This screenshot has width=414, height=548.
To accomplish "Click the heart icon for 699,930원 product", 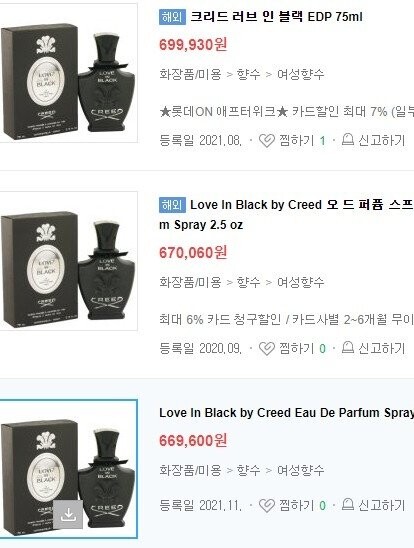I will click(267, 140).
